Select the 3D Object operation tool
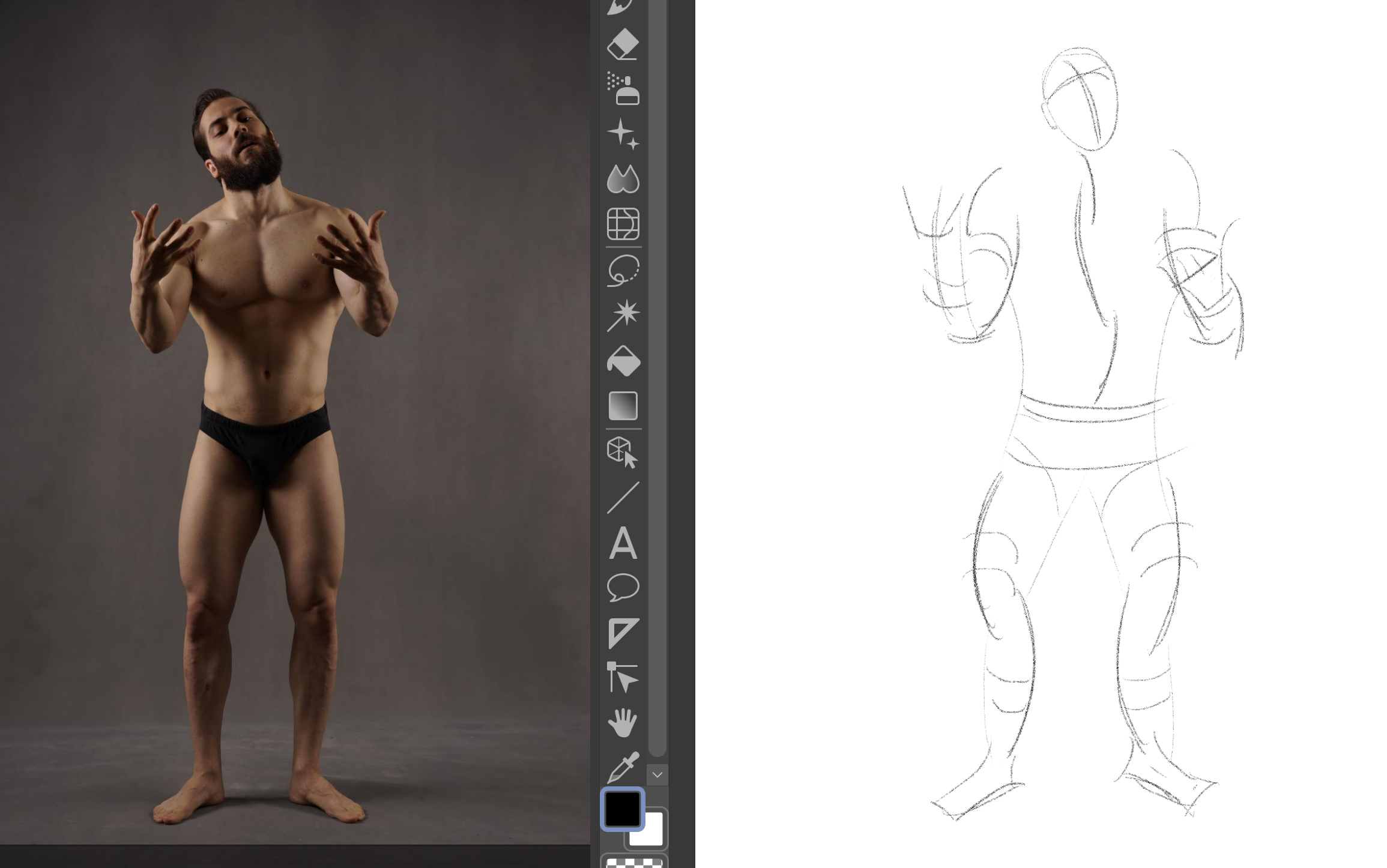Viewport: 1387px width, 868px height. point(623,452)
